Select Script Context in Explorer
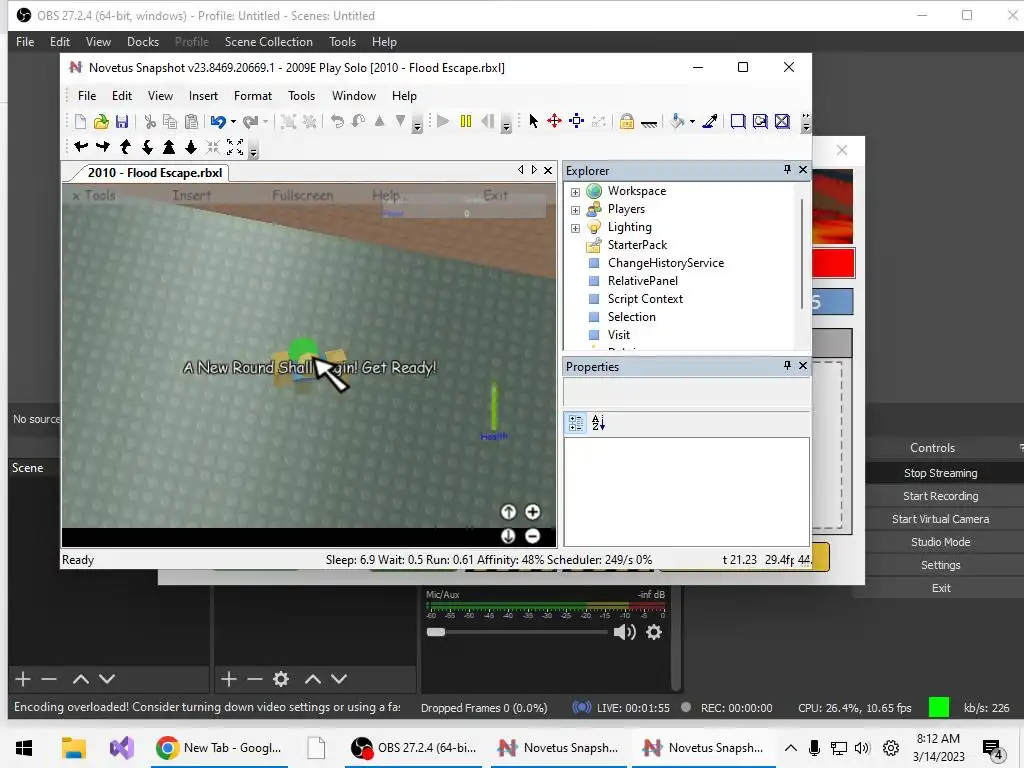 coord(645,299)
